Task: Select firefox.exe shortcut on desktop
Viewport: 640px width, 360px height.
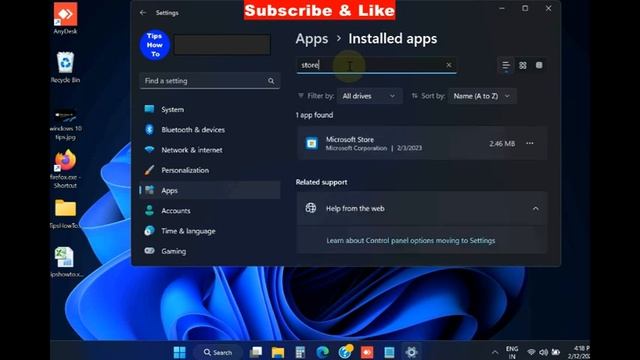Action: (x=65, y=169)
